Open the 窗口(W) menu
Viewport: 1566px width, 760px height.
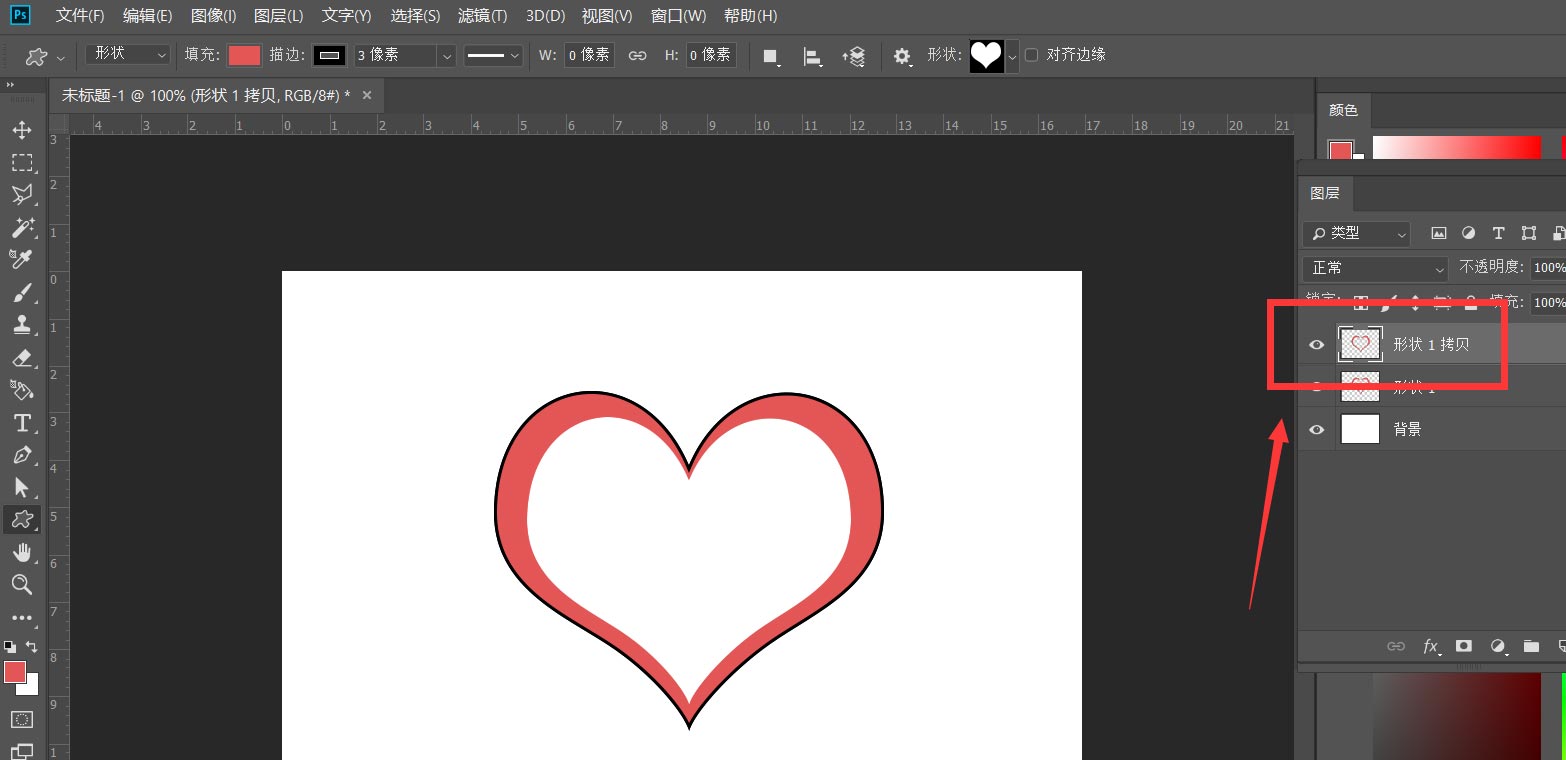pyautogui.click(x=678, y=16)
